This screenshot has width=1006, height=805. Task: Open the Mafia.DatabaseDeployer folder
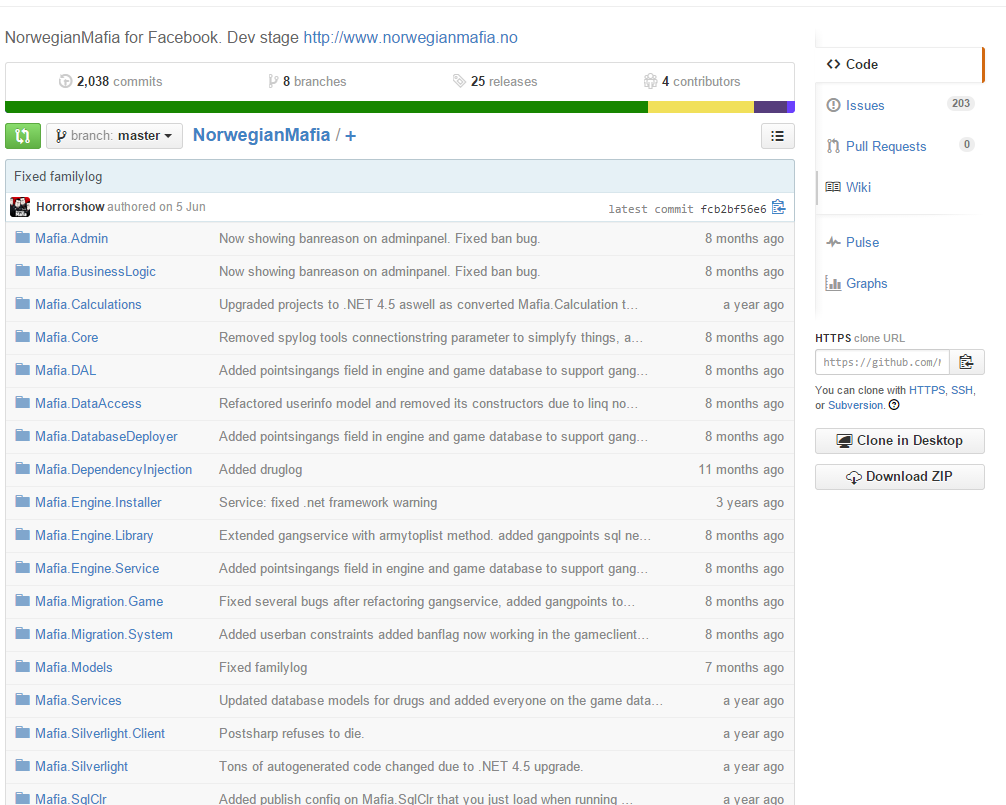pyautogui.click(x=107, y=437)
